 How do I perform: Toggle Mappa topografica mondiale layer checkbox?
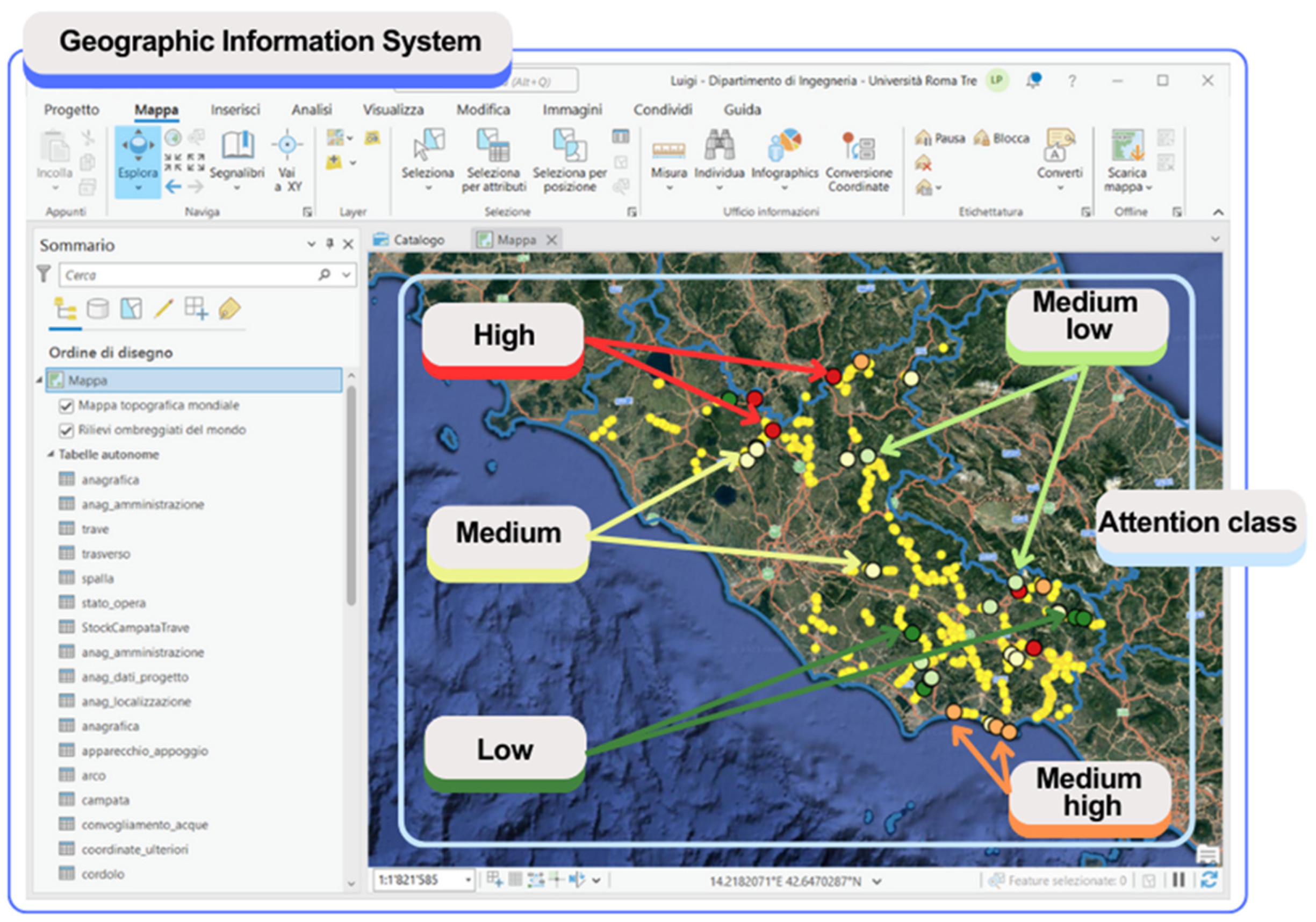[67, 406]
